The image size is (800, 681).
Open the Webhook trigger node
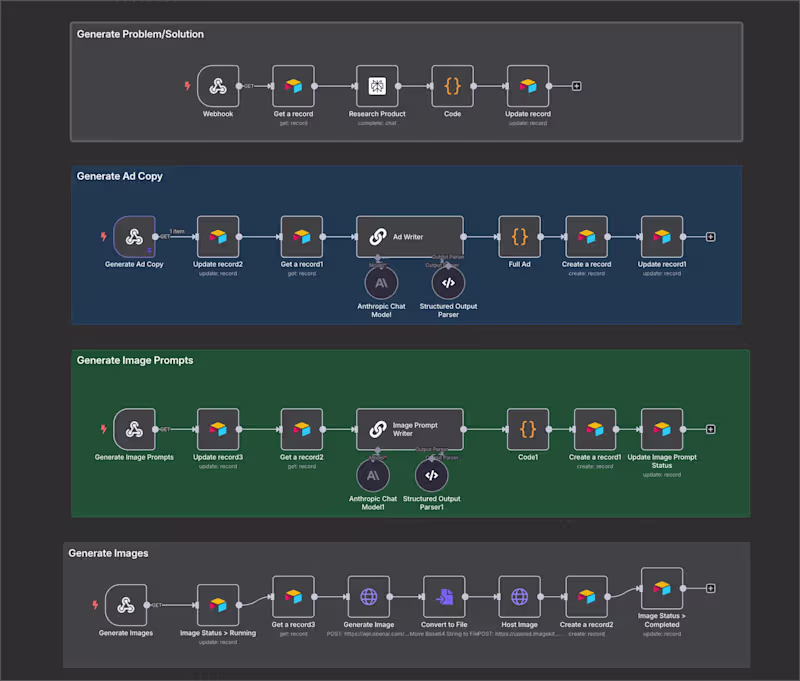coord(218,85)
